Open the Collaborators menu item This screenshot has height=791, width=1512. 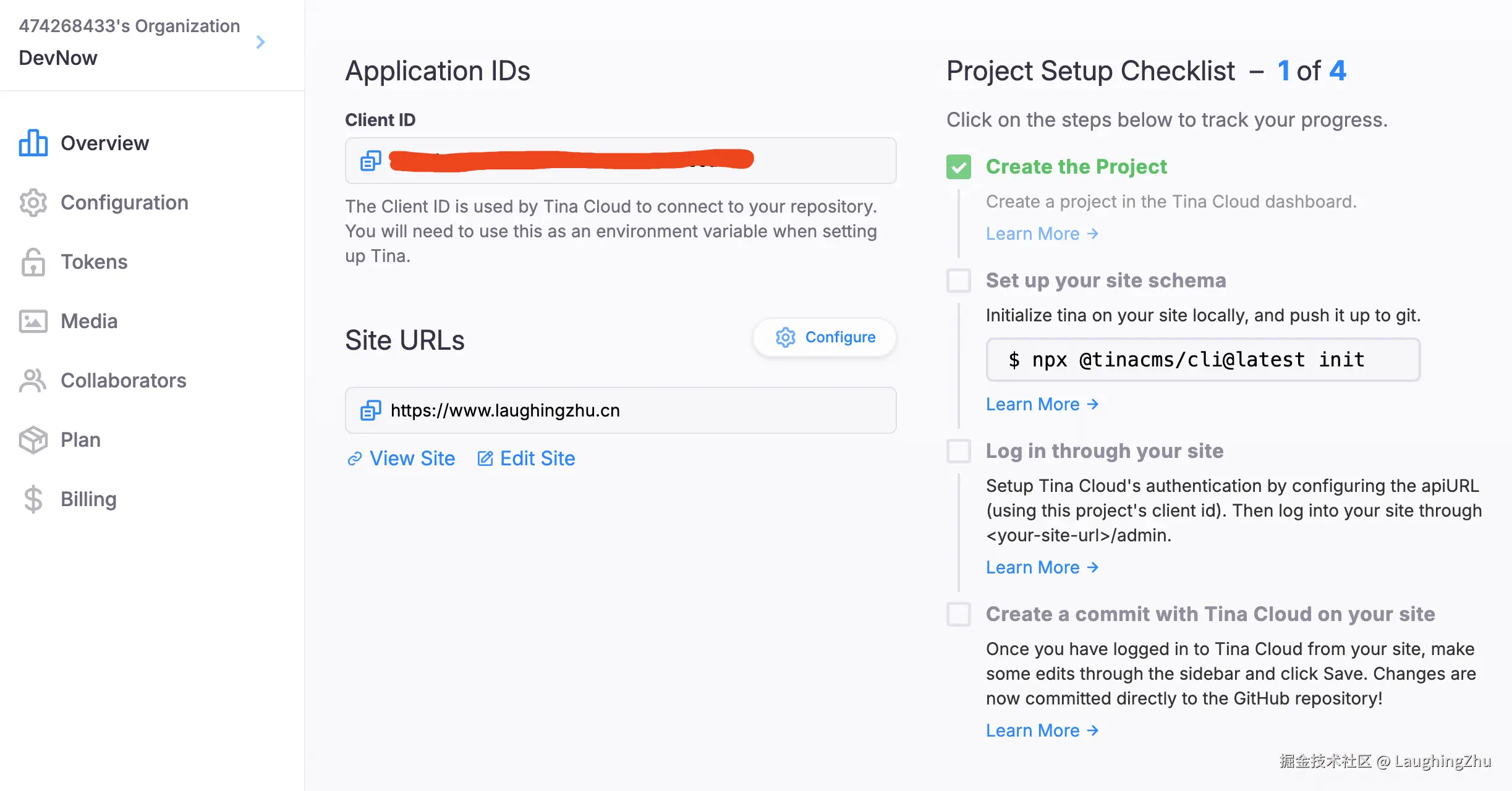(x=124, y=381)
